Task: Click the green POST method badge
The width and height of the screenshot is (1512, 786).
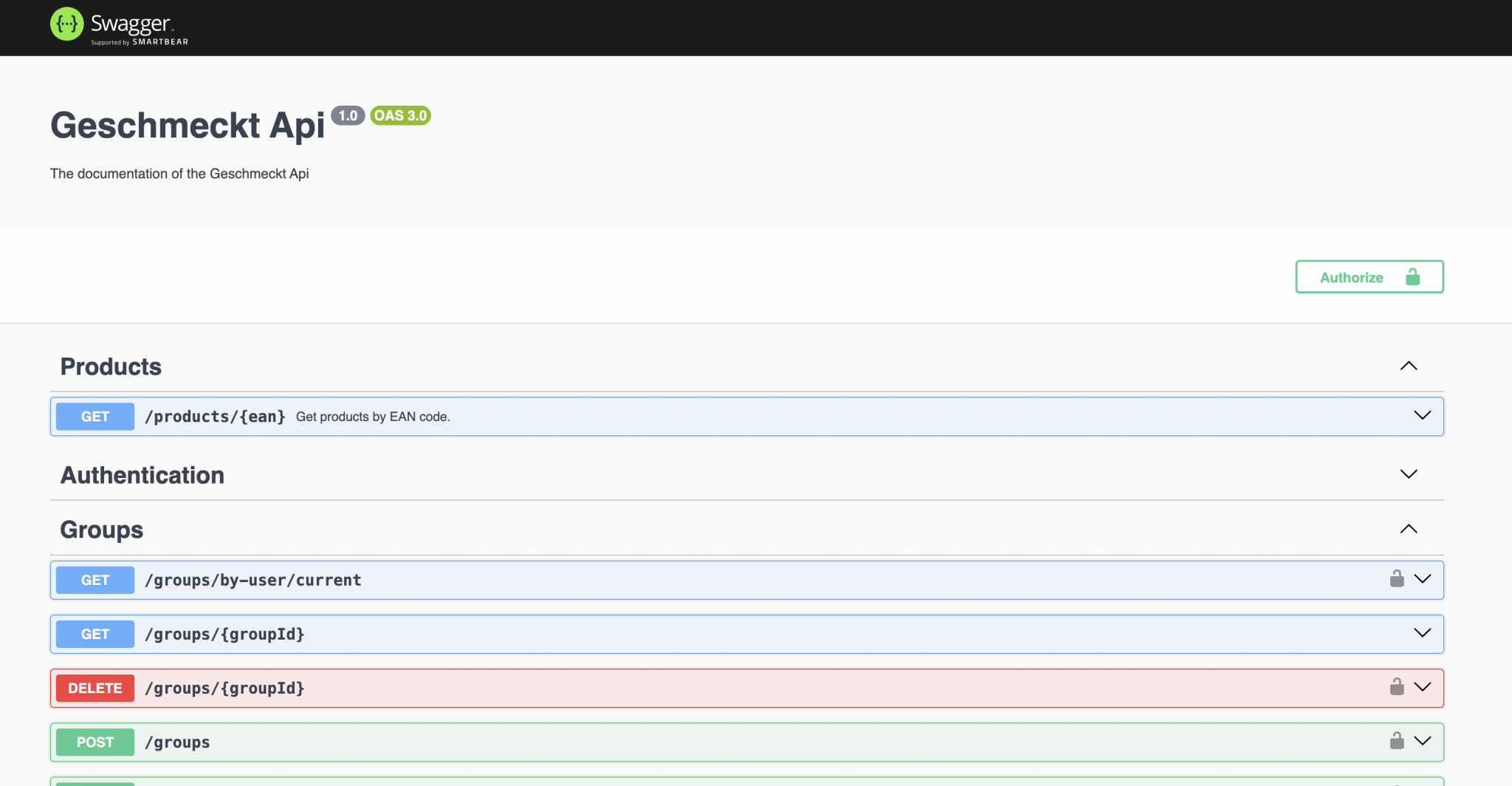Action: tap(95, 742)
